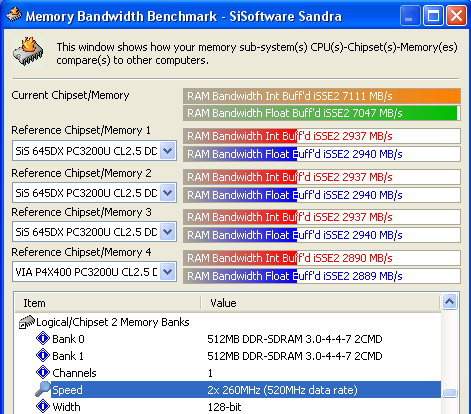471x414 pixels.
Task: Click the flaming memory chip icon
Action: (28, 52)
